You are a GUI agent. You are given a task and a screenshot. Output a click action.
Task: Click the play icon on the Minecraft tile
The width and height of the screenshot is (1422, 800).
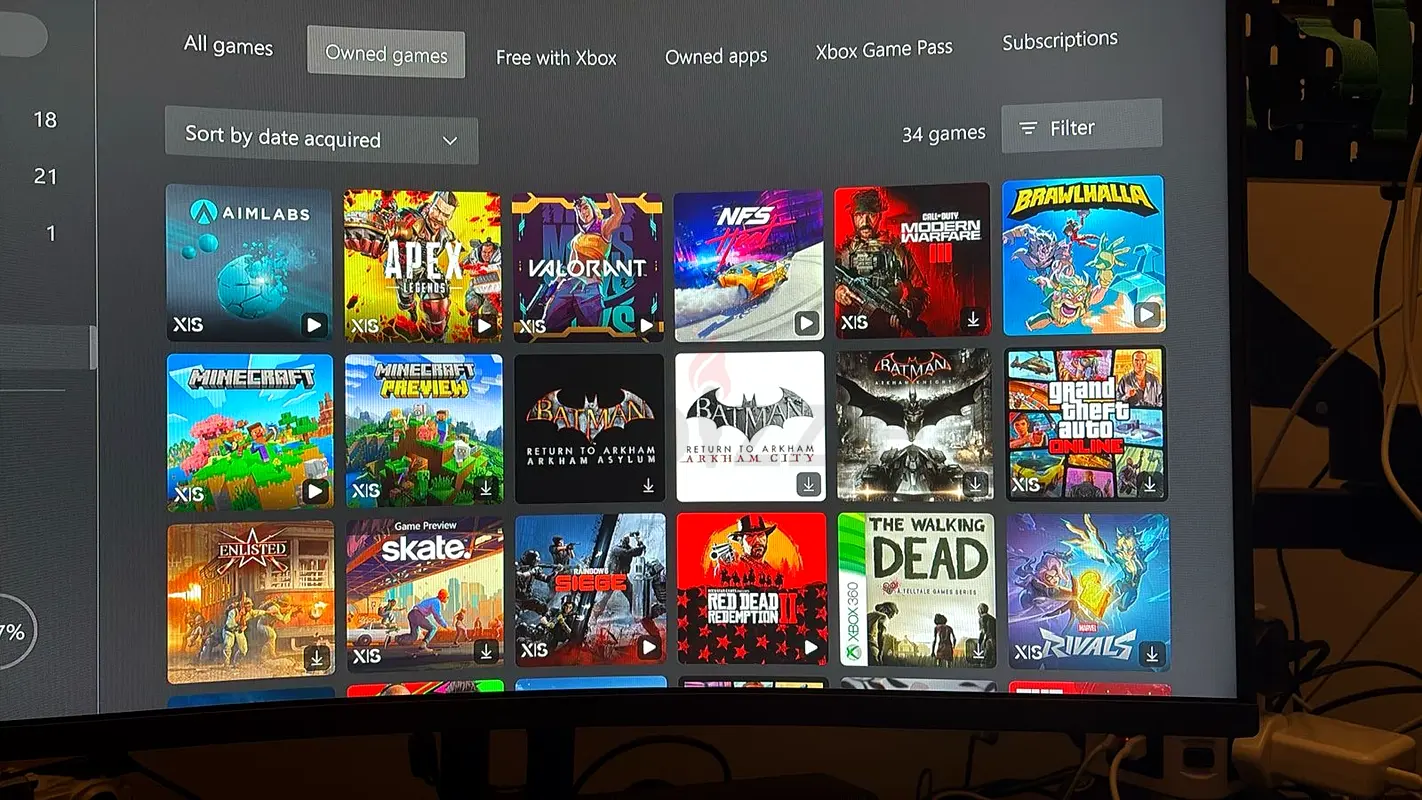pos(316,491)
